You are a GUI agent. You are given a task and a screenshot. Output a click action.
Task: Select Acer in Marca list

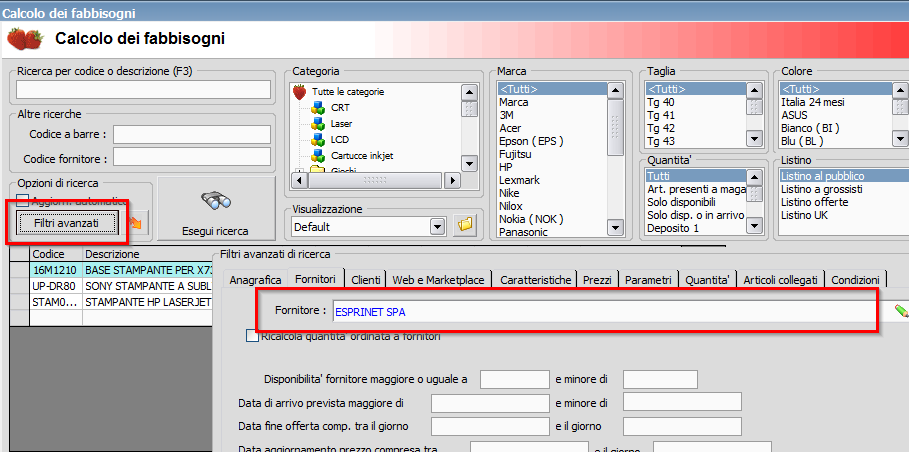pos(510,128)
